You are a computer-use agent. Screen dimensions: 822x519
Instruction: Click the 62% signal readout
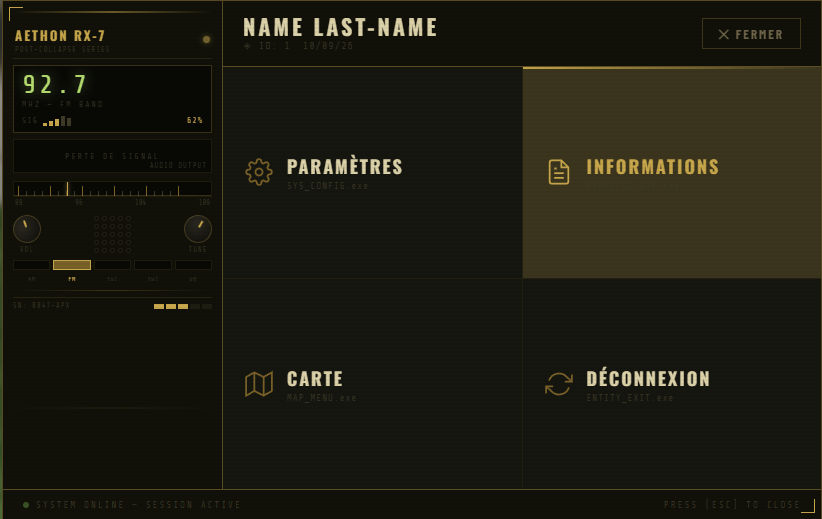[x=194, y=121]
